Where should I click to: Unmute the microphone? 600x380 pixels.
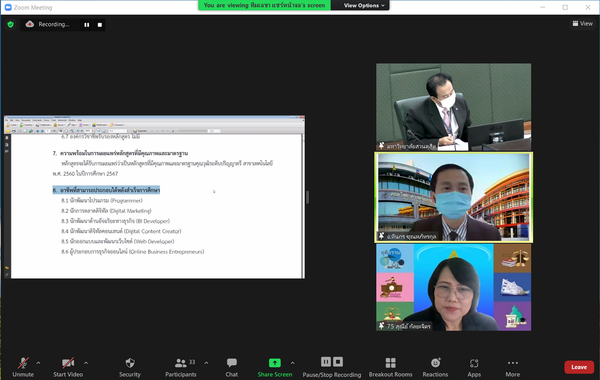click(x=23, y=367)
